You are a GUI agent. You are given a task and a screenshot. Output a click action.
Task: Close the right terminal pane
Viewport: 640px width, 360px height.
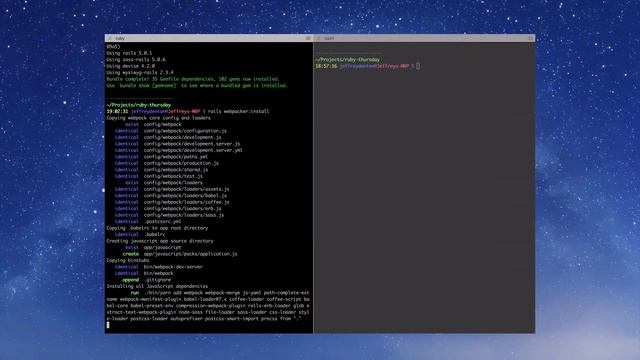[x=319, y=38]
